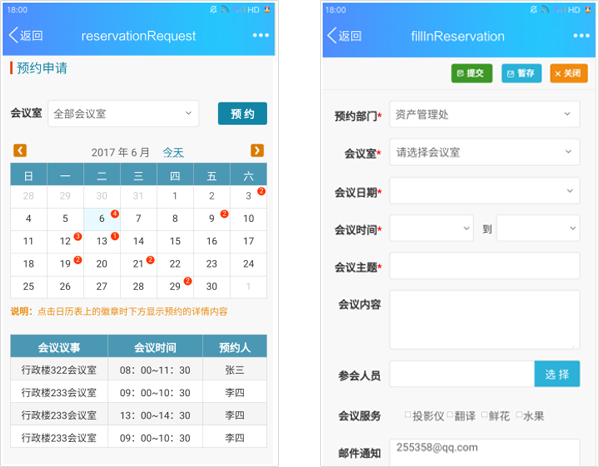The height and width of the screenshot is (467, 599).
Task: Select June 15 in the calendar
Action: [x=175, y=241]
